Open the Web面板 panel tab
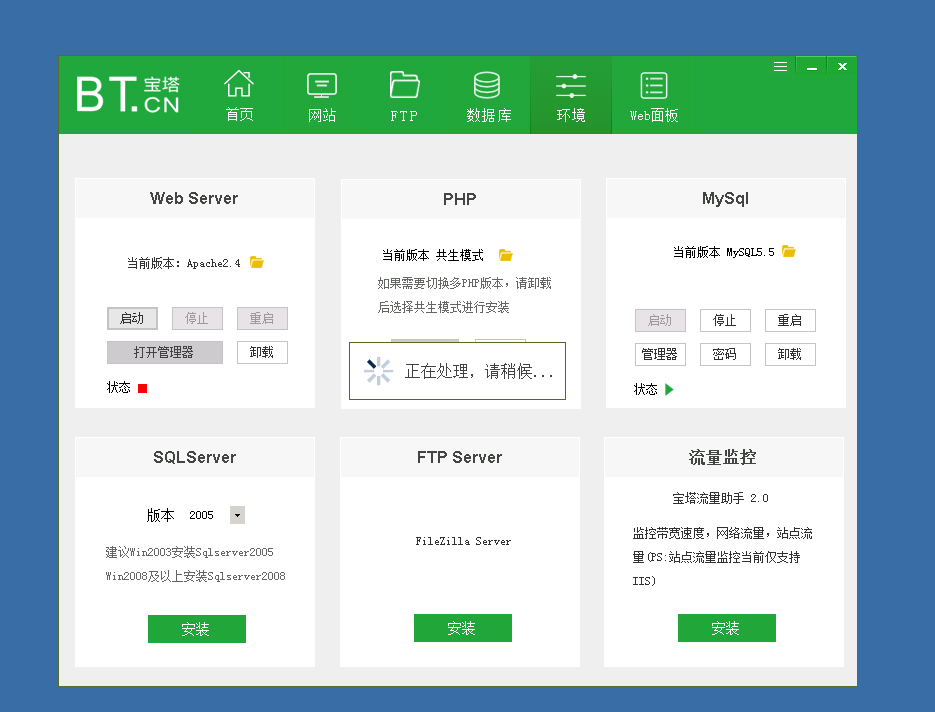 654,95
